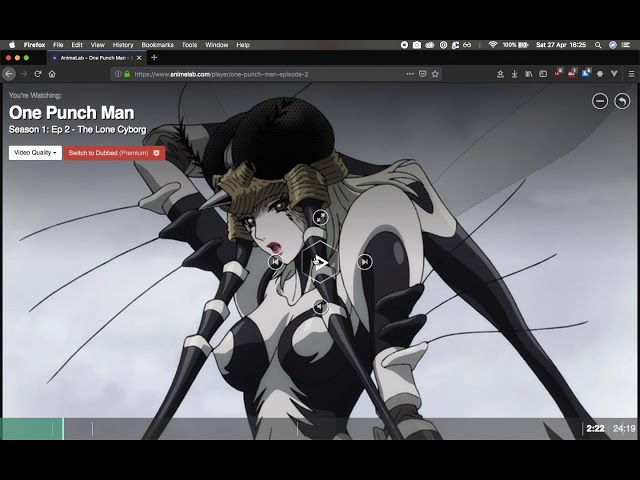Open the blue contact extension icon
Screen dimensions: 640x480
click(x=586, y=73)
